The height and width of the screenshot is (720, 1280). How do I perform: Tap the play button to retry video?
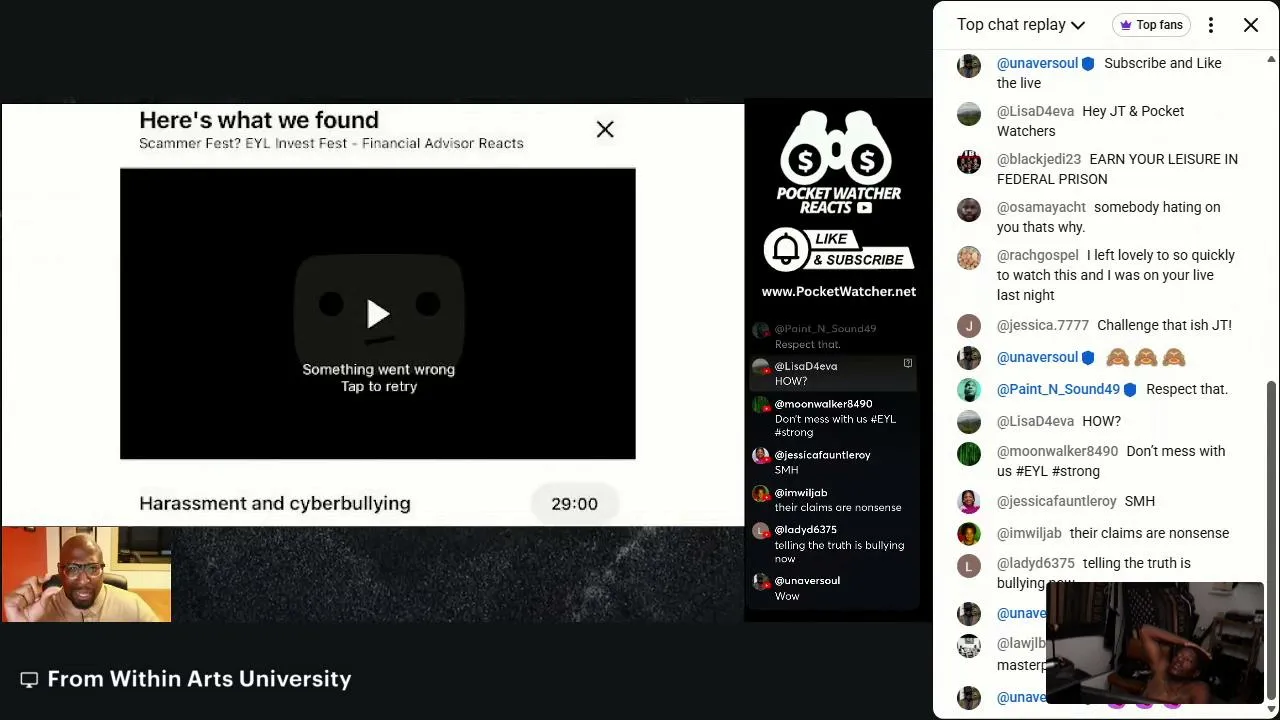[x=378, y=314]
